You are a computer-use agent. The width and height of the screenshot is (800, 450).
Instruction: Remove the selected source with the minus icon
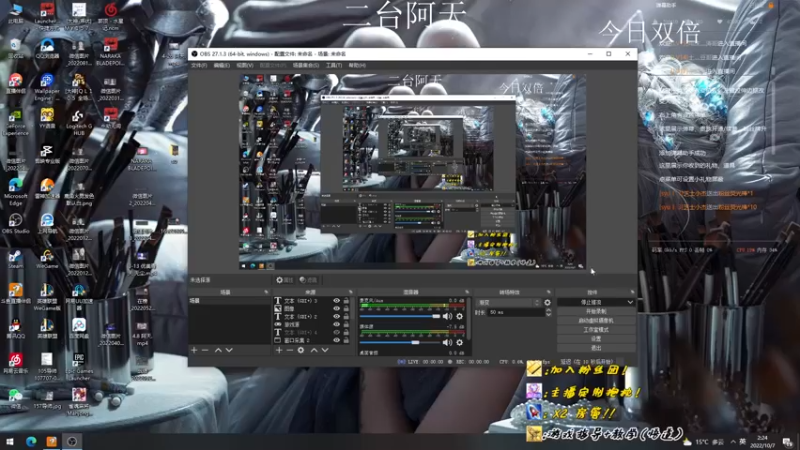coord(290,351)
